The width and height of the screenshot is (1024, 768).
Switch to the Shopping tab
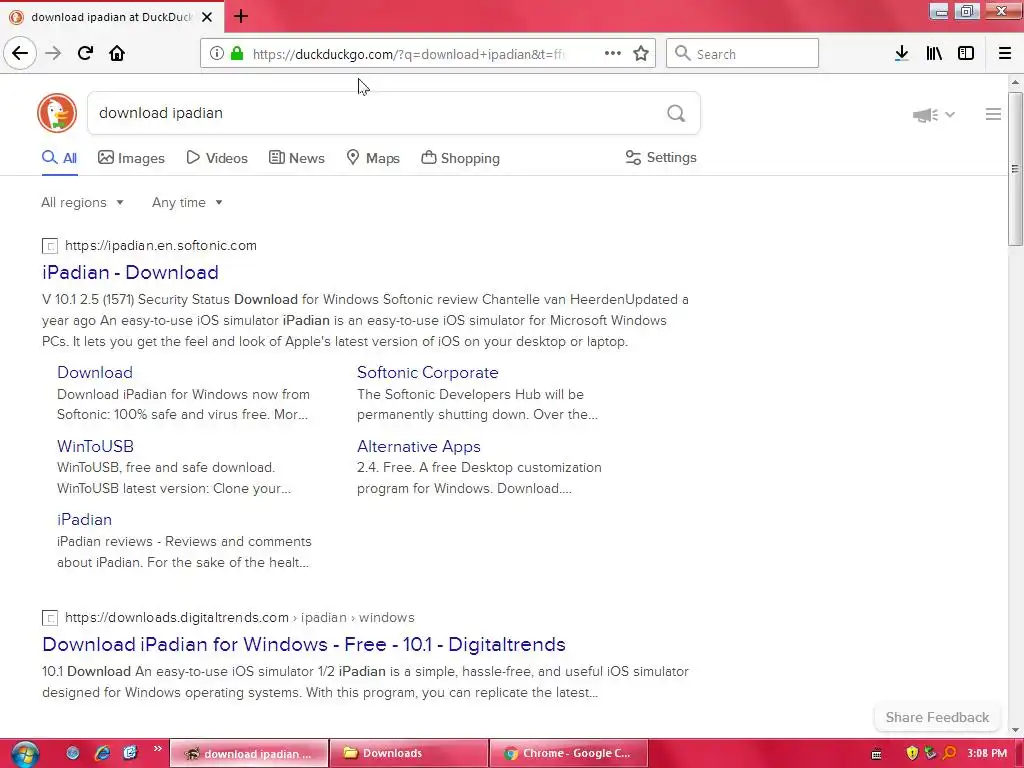coord(460,158)
